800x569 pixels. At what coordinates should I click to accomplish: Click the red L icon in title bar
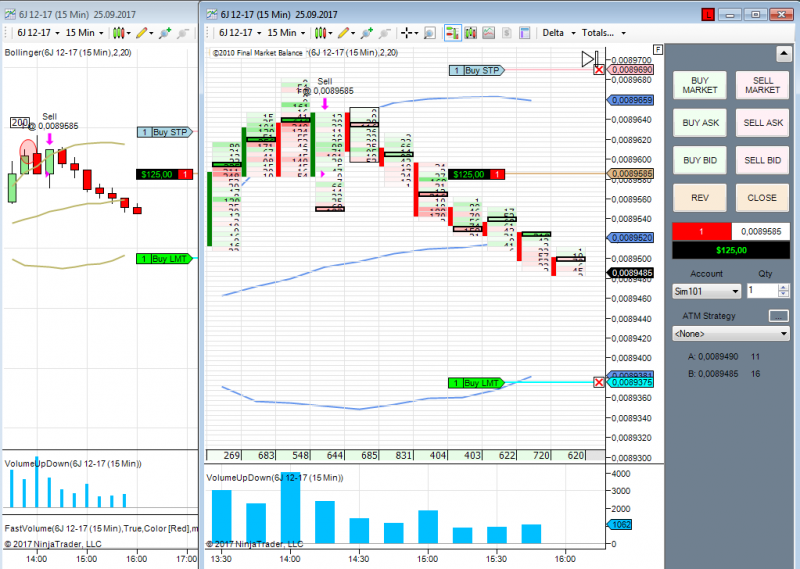708,15
